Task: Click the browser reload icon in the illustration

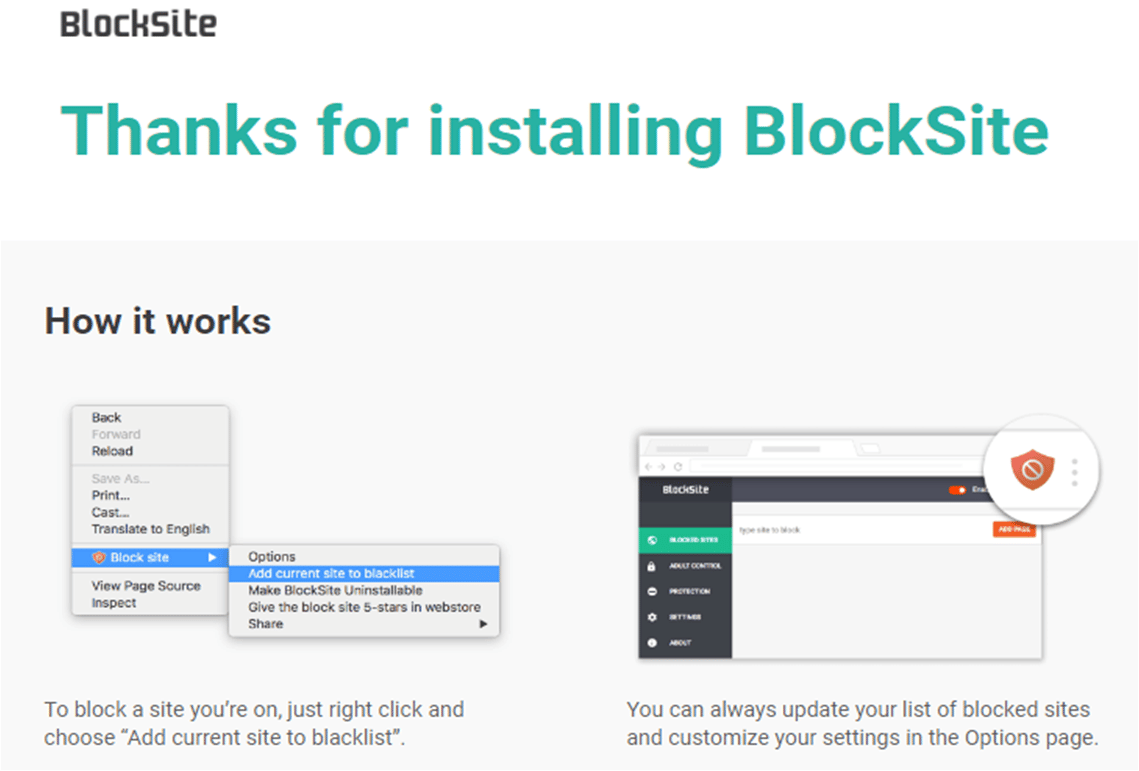Action: click(x=678, y=467)
